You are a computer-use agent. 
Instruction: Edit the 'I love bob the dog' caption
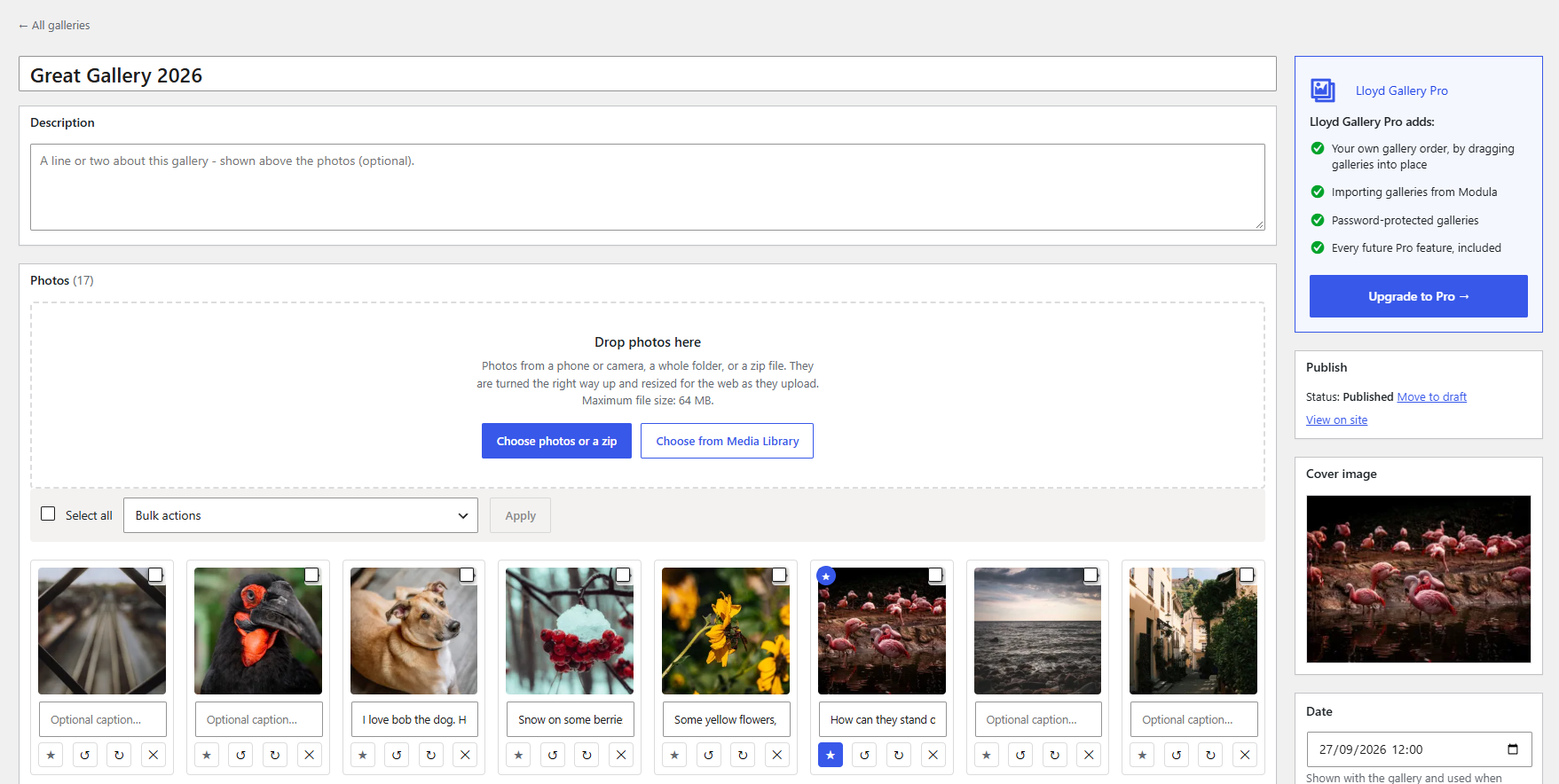point(414,719)
